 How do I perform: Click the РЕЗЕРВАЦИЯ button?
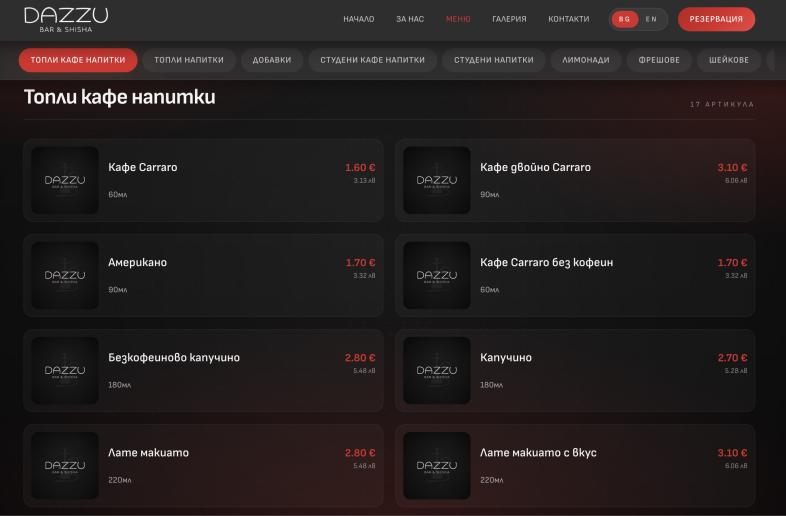(716, 19)
